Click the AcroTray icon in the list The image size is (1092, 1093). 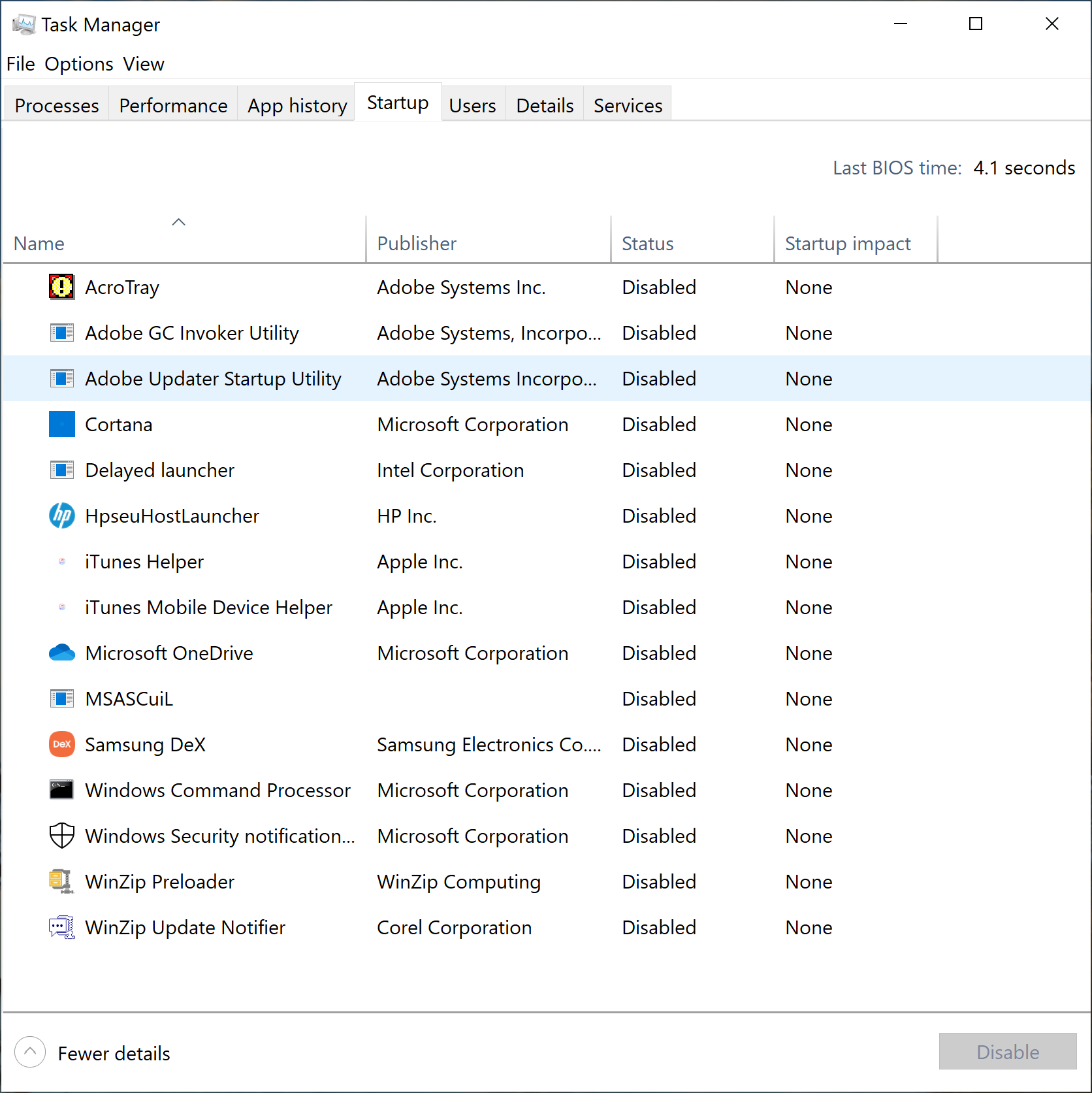[x=61, y=287]
